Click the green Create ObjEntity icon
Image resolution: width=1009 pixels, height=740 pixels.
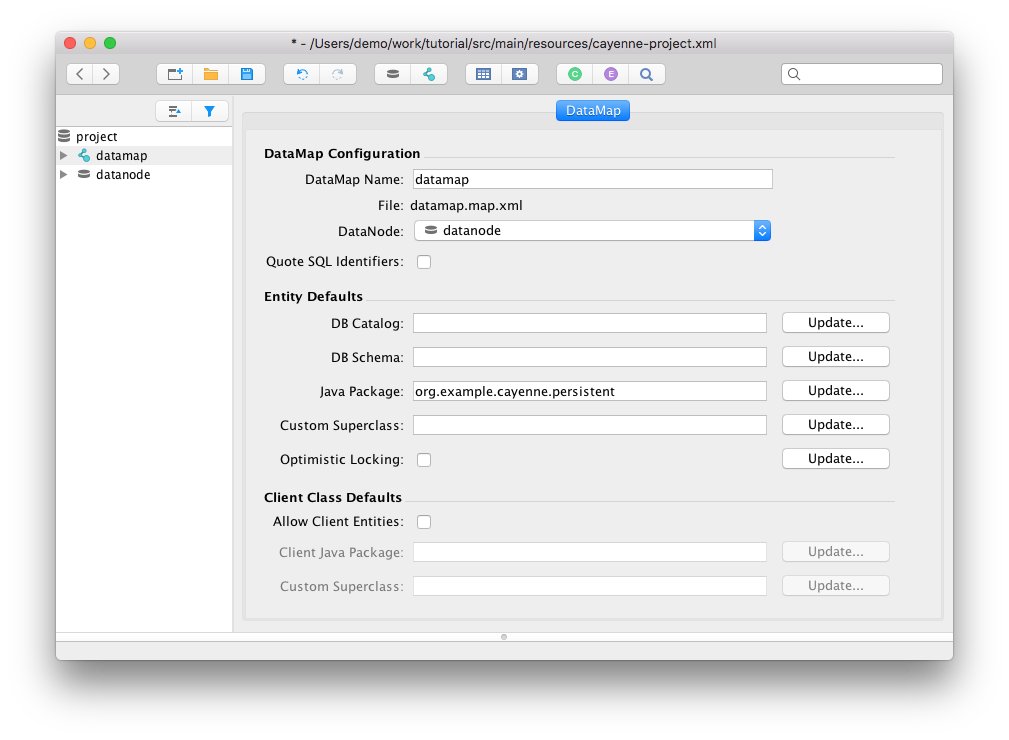(574, 74)
